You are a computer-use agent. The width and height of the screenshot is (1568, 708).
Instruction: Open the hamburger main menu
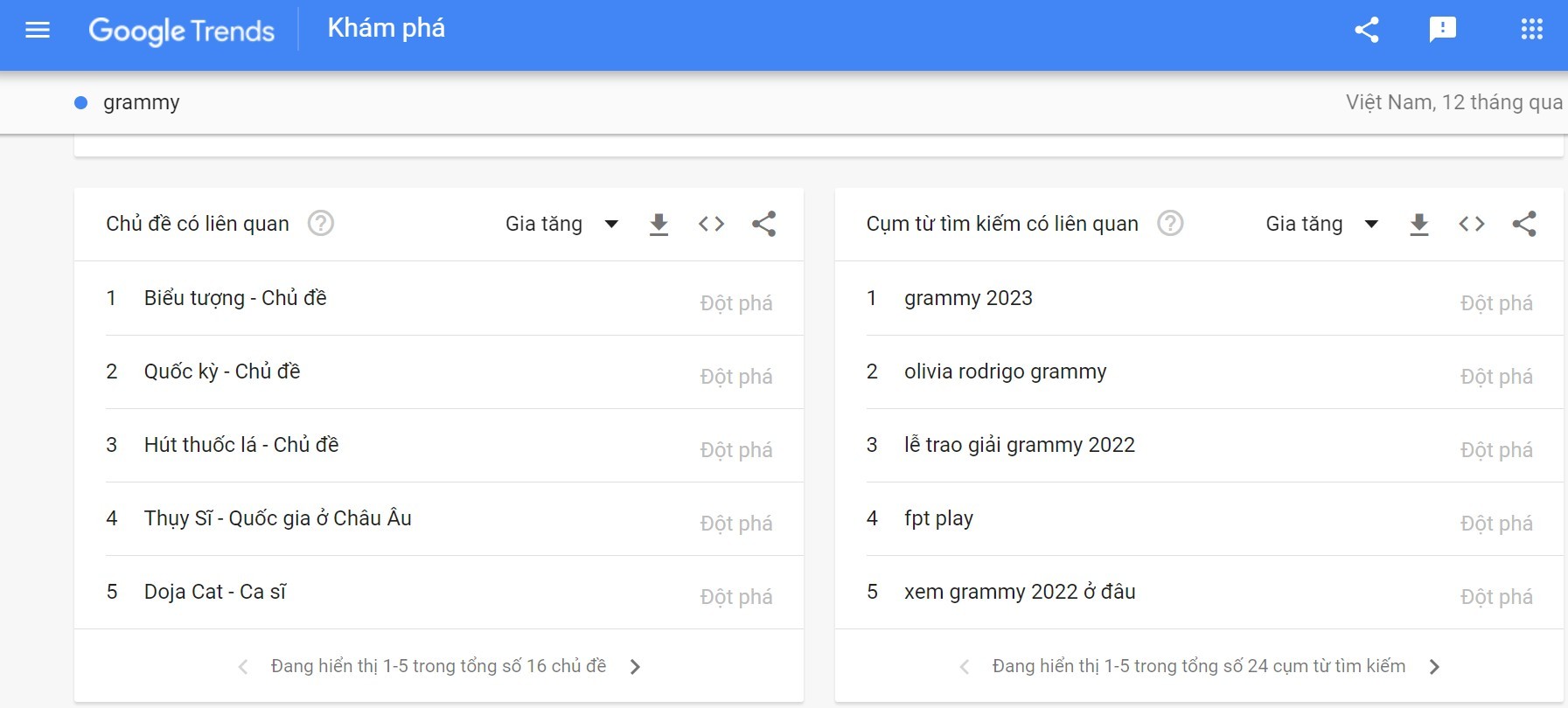point(38,31)
